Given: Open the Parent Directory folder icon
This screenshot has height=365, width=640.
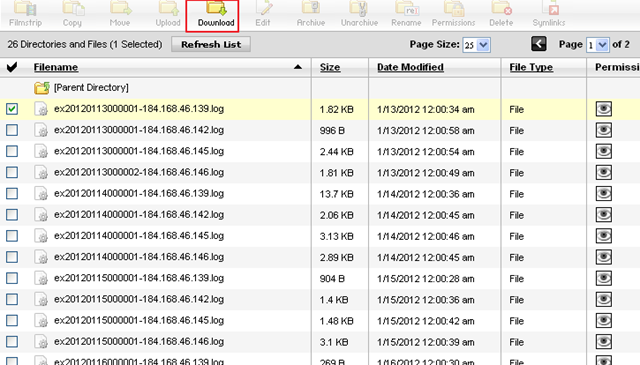Looking at the screenshot, I should 42,88.
